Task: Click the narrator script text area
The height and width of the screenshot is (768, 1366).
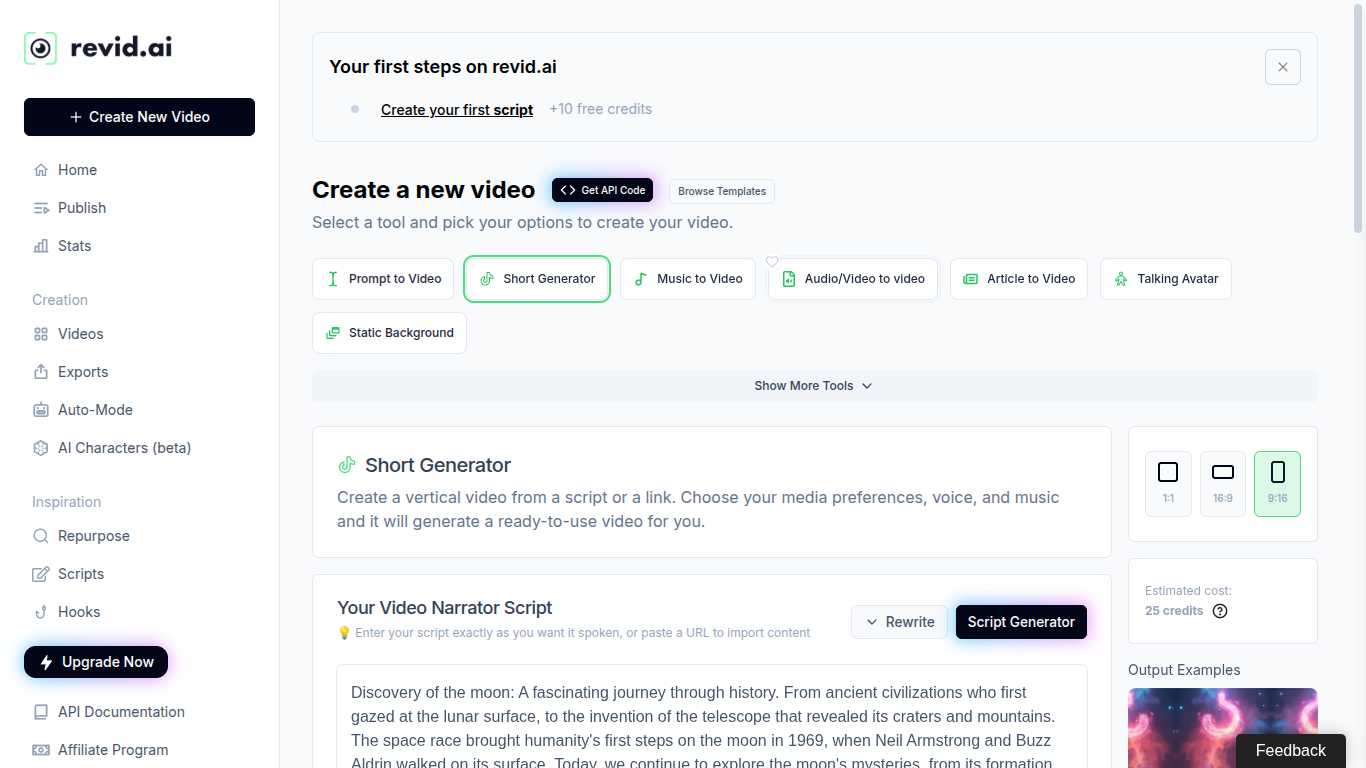Action: (x=711, y=720)
